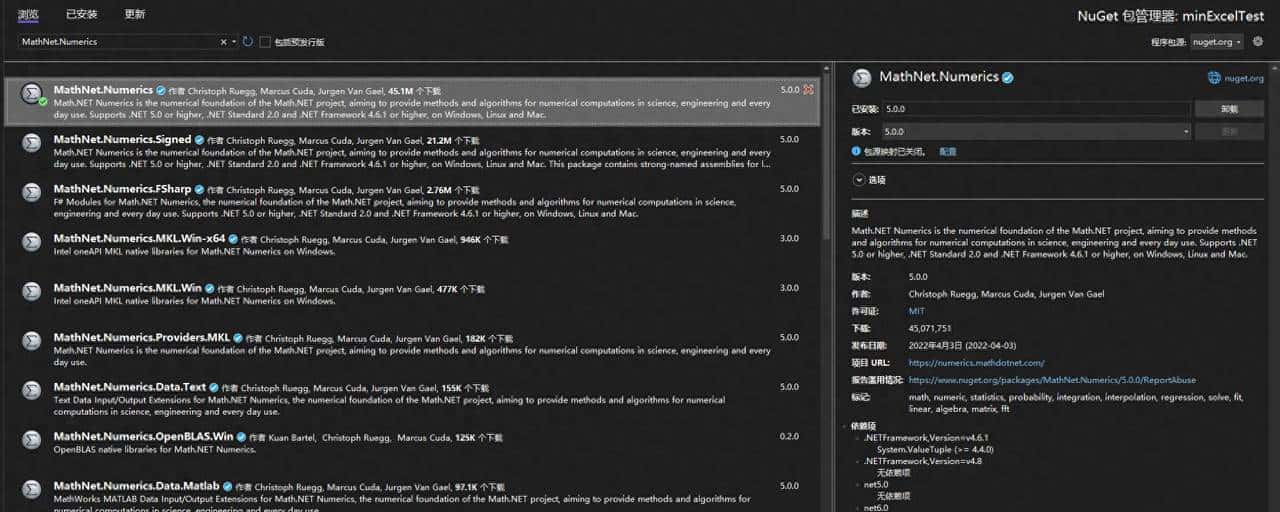
Task: Open the 更新 (Updates) tab
Action: (x=135, y=15)
